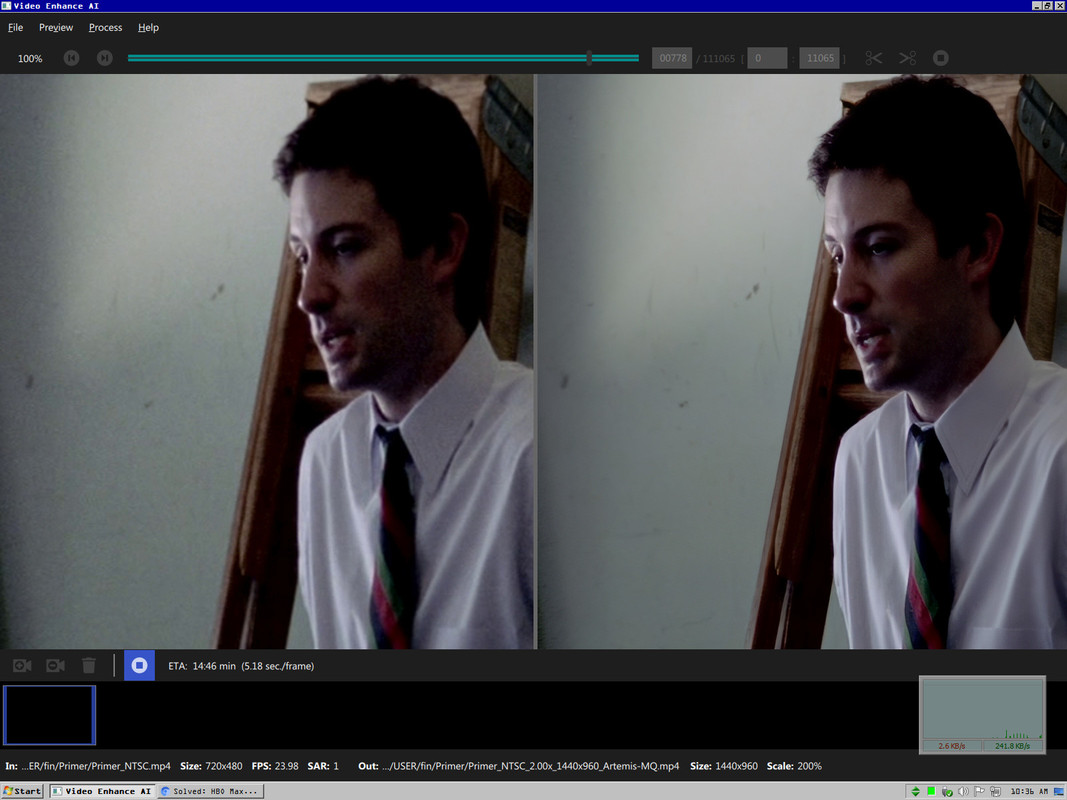Click the 2.6 KB/s upload rate
1067x800 pixels.
[951, 746]
